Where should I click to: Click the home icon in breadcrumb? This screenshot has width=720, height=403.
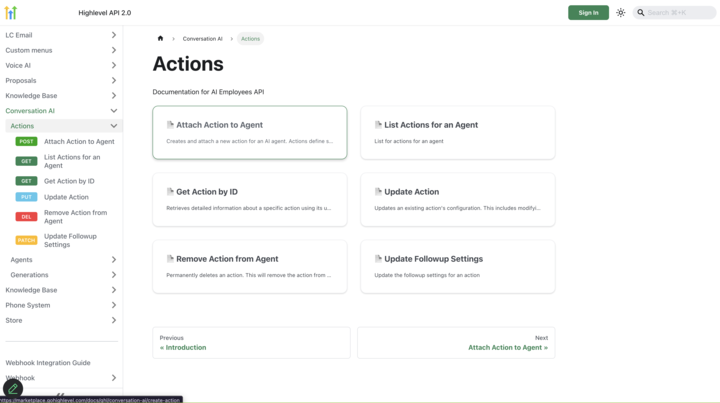click(x=160, y=39)
